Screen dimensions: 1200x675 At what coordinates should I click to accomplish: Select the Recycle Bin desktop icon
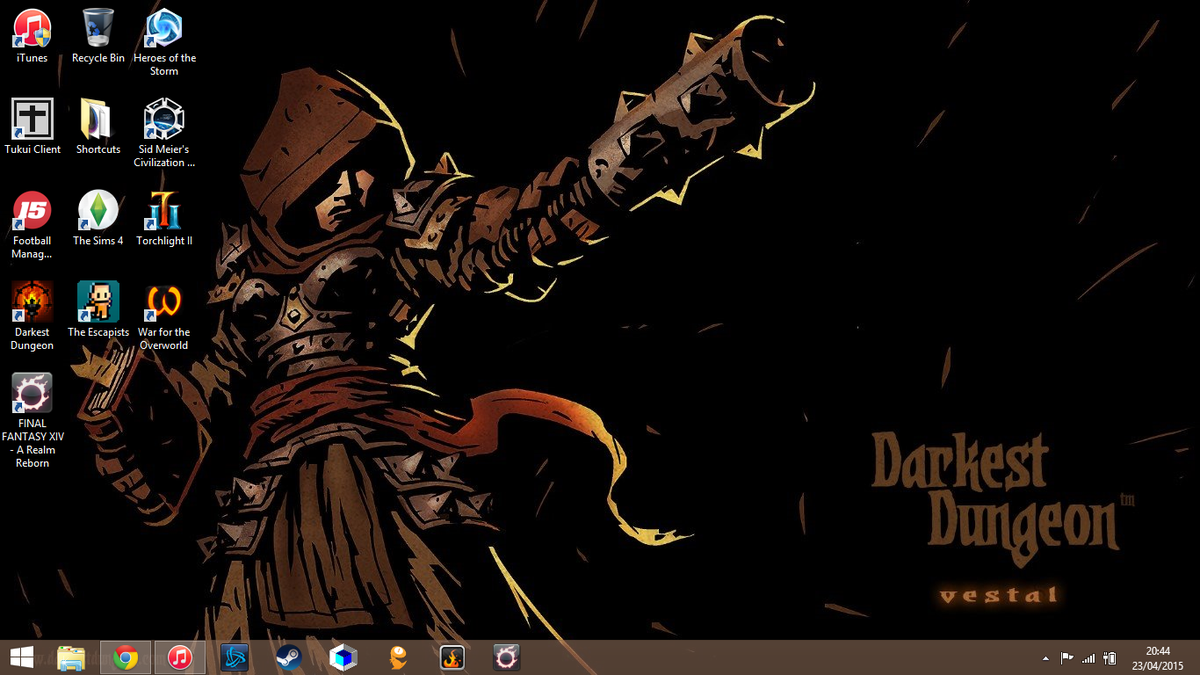[x=98, y=36]
